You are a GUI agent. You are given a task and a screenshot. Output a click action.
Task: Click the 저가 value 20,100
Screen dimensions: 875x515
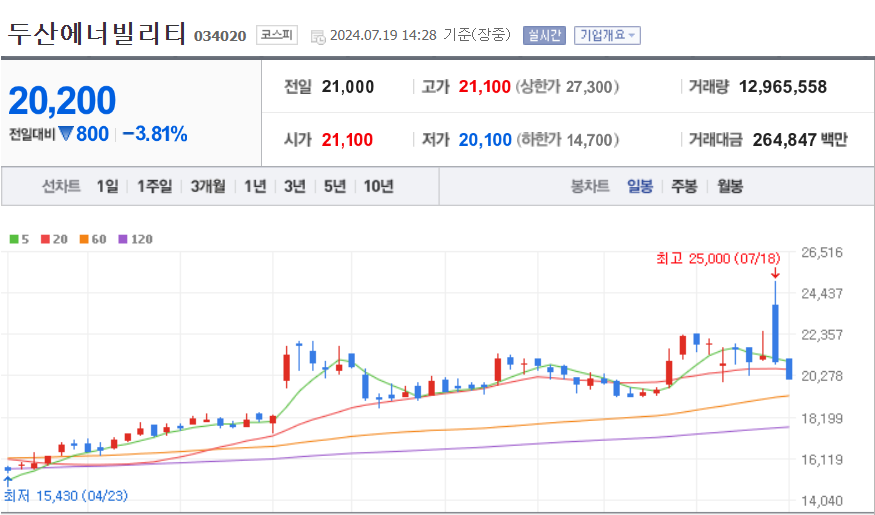point(485,139)
